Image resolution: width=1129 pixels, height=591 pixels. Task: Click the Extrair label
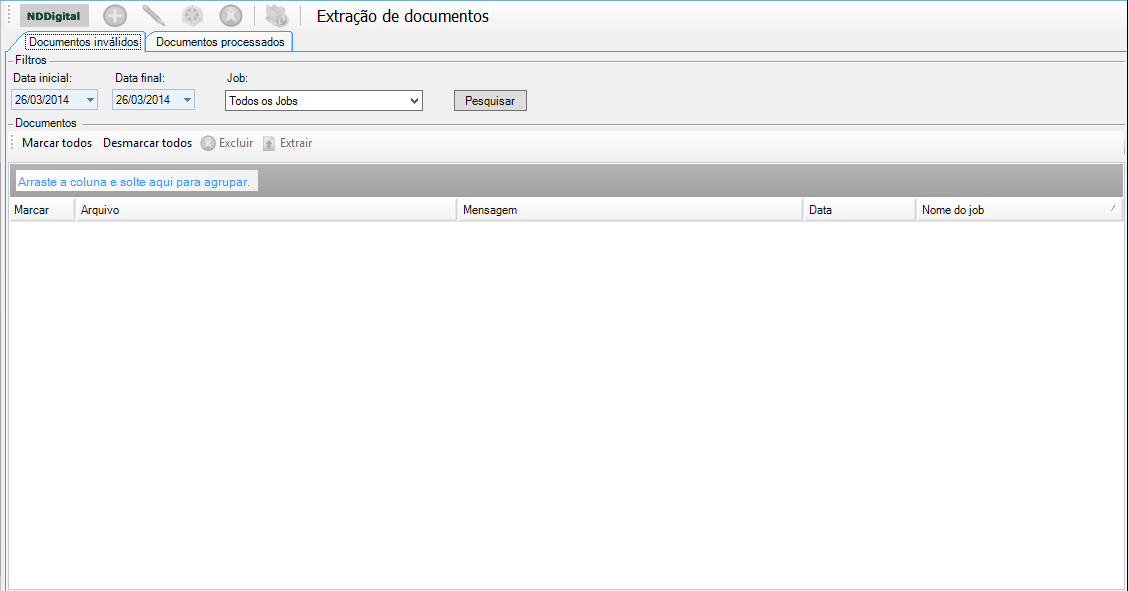coord(296,143)
